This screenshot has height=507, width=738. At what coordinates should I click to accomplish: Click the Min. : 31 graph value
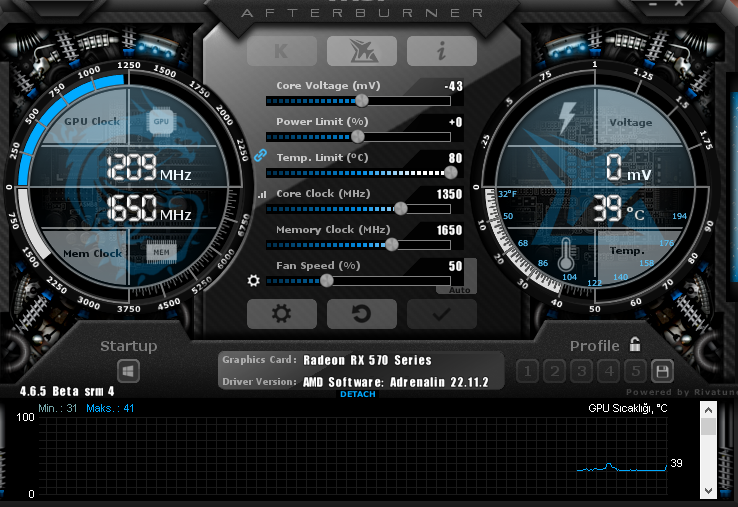(x=57, y=408)
